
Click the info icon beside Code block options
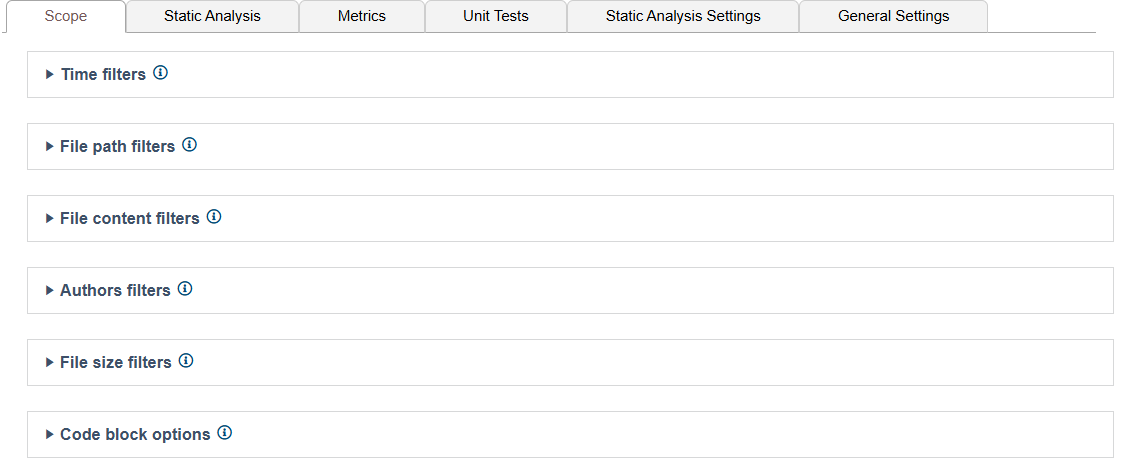click(225, 432)
